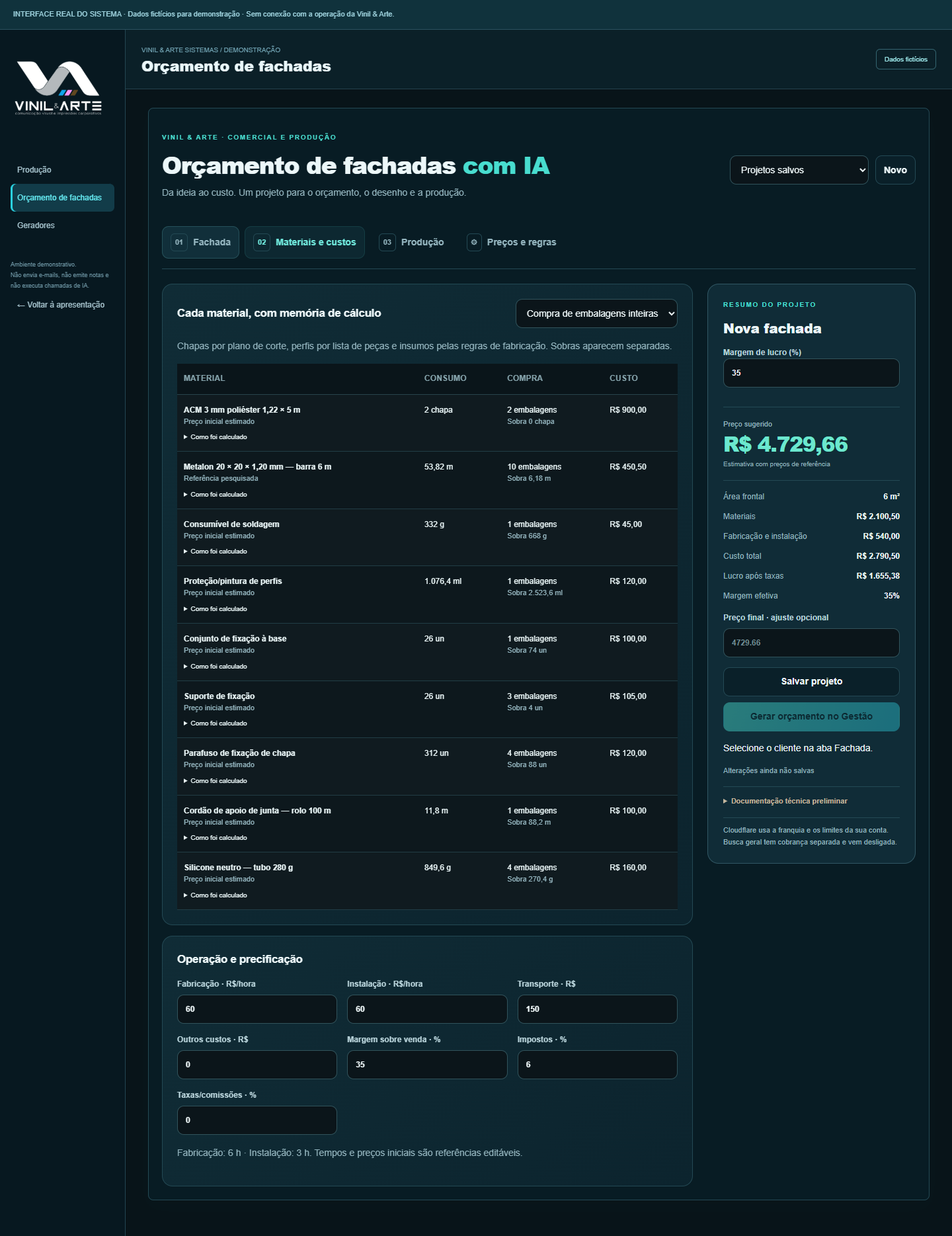Expand Como foi calculado for Proteção/pintura de perfis
Image resolution: width=952 pixels, height=1236 pixels.
click(216, 609)
